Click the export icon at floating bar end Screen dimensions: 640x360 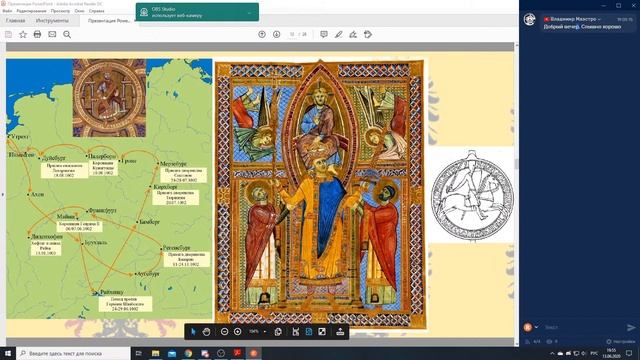[x=340, y=331]
